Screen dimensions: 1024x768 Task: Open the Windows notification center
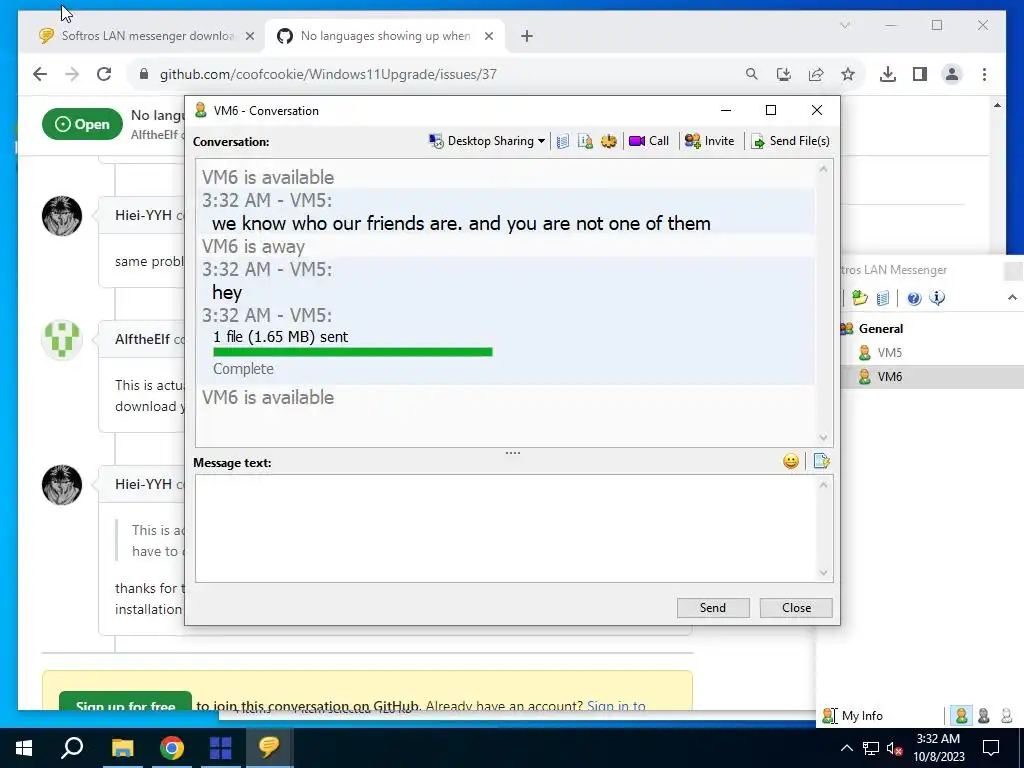click(x=991, y=748)
